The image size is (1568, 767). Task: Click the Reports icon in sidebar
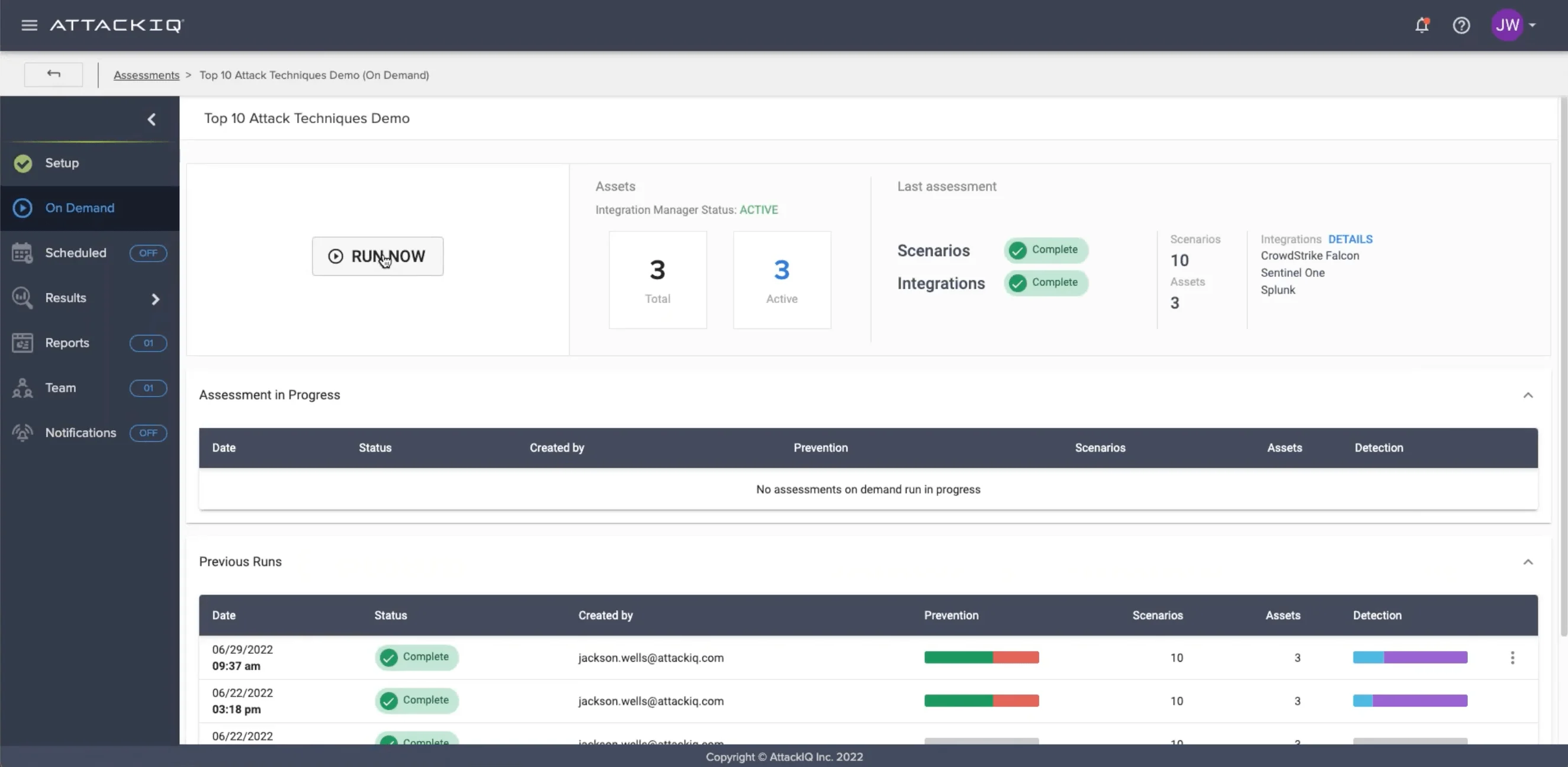[x=23, y=343]
